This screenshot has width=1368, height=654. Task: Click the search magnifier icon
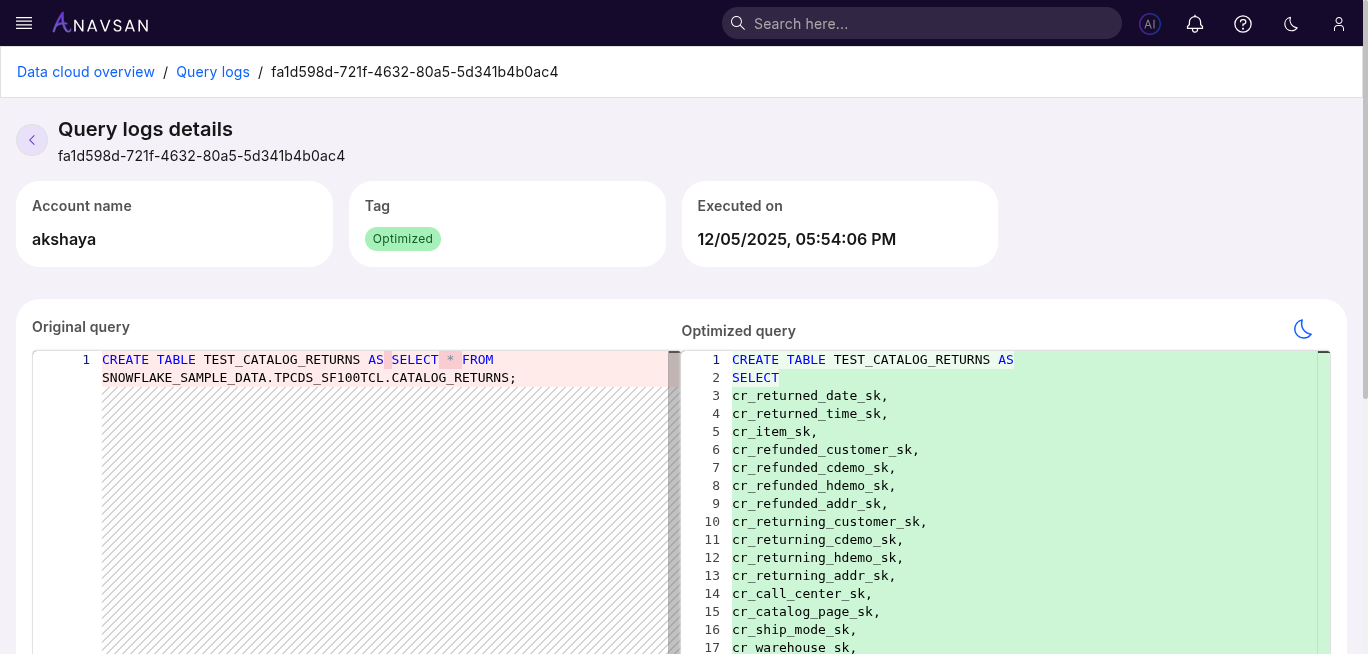coord(737,23)
